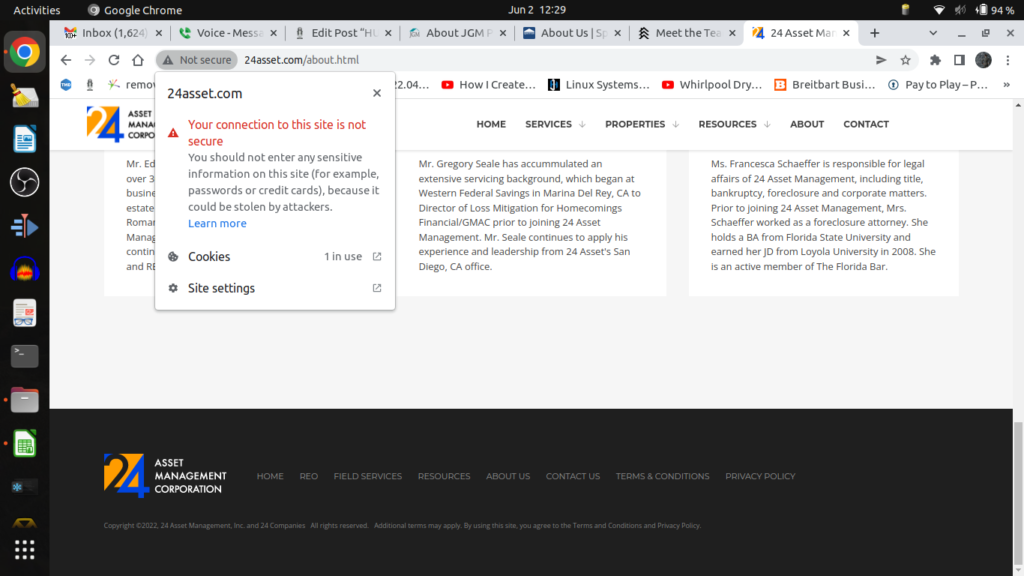
Task: Open the Linux Systems bookmark
Action: click(599, 85)
